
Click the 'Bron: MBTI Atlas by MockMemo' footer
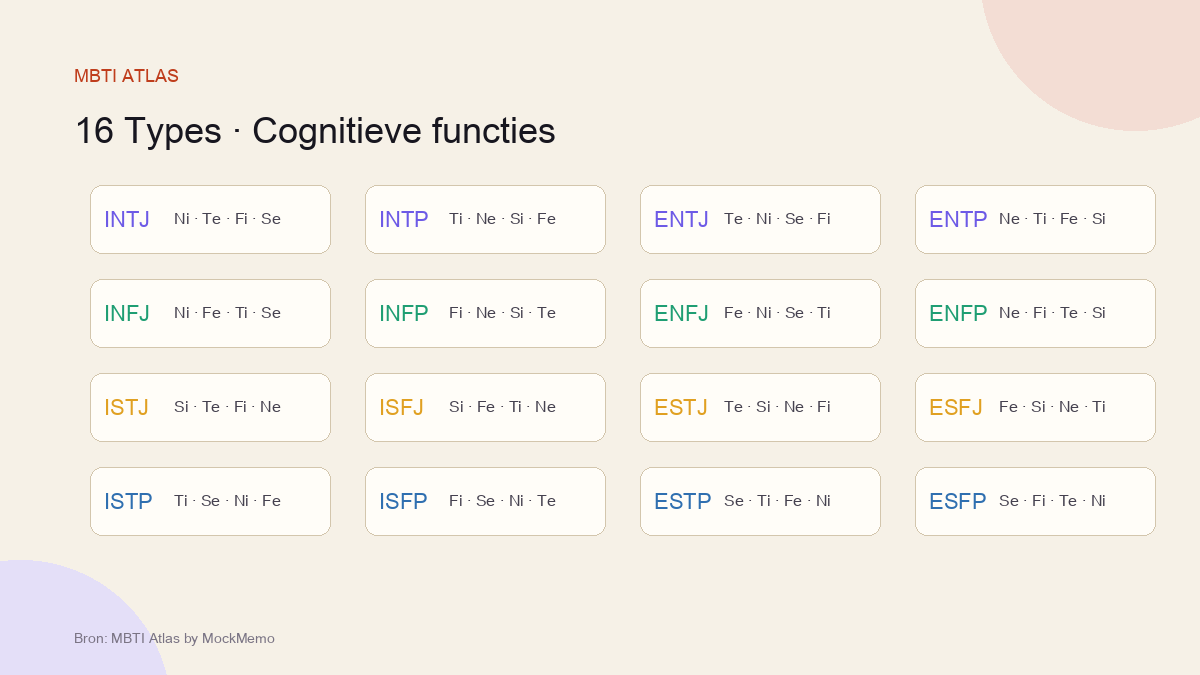tap(174, 638)
